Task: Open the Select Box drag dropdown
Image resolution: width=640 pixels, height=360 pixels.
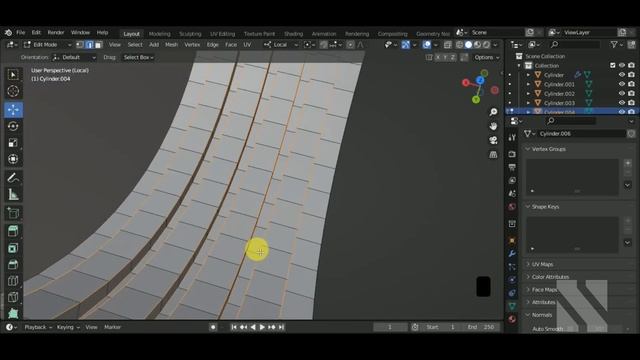Action: [138, 58]
